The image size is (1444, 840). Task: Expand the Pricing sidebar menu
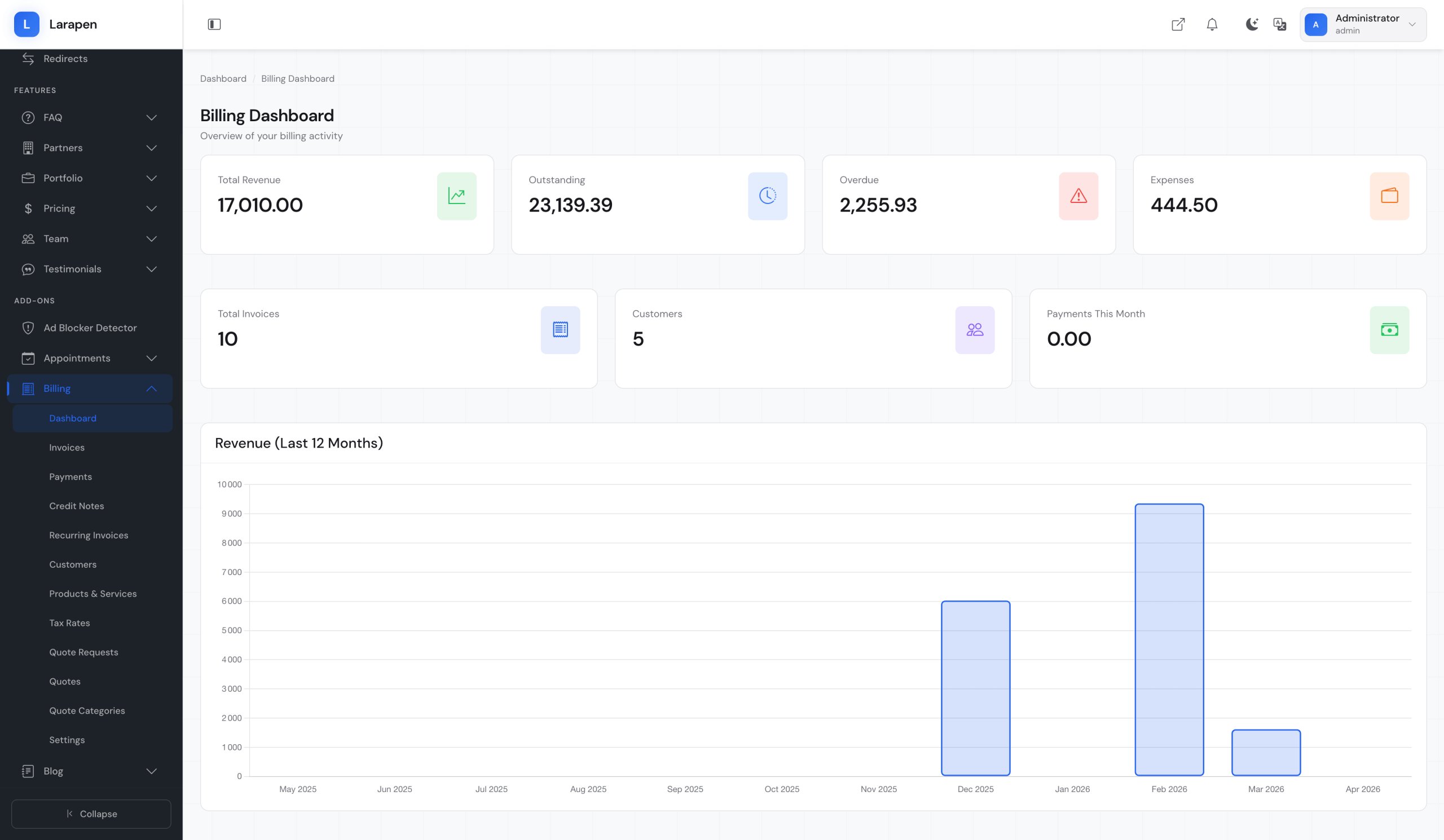pos(90,209)
